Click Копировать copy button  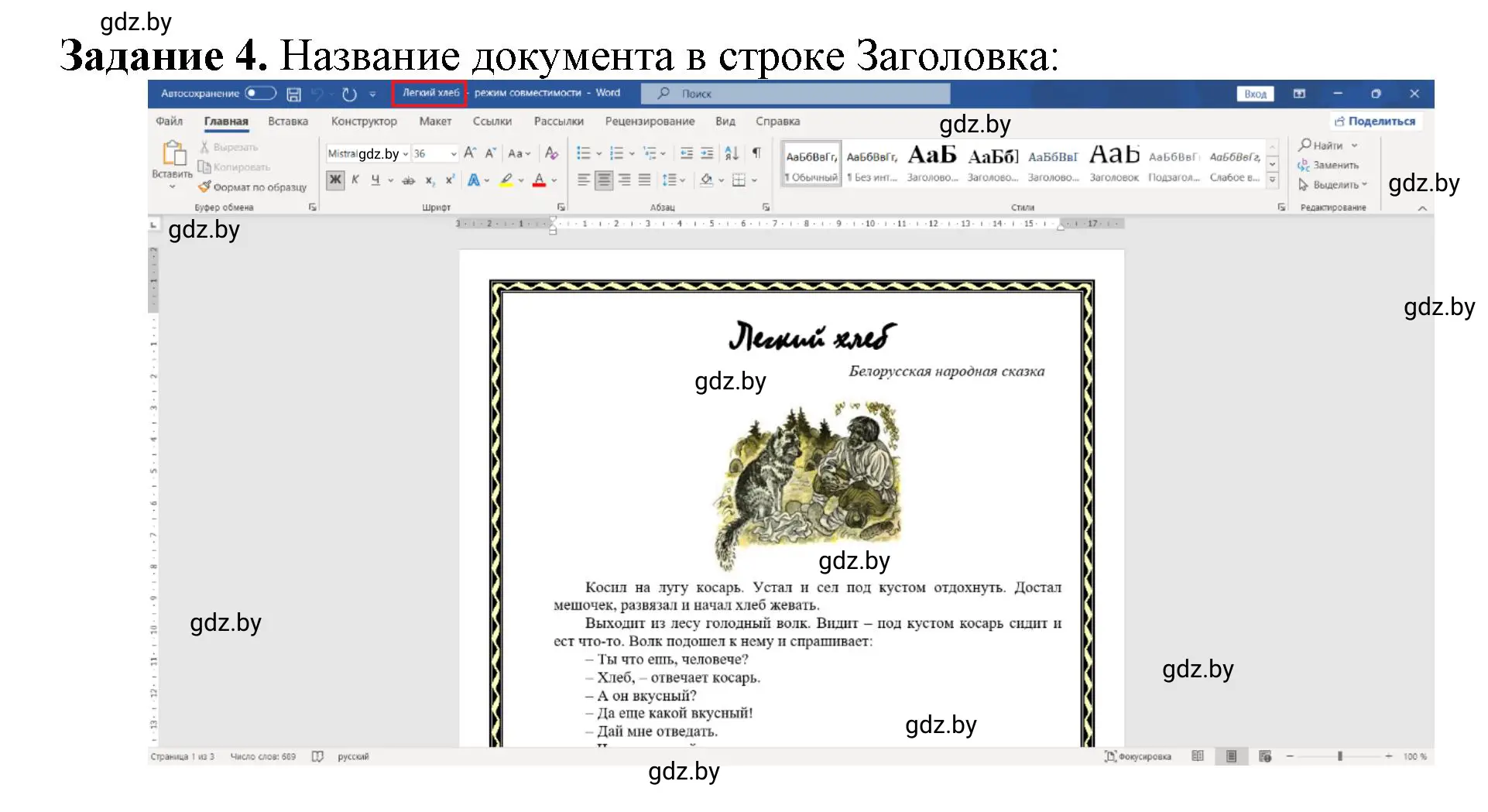[234, 166]
